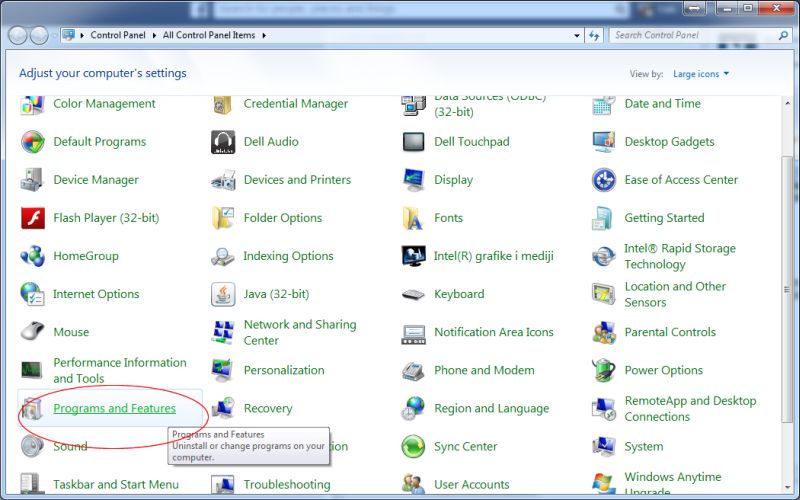800x500 pixels.
Task: Open the Date and Time link
Action: coord(662,104)
